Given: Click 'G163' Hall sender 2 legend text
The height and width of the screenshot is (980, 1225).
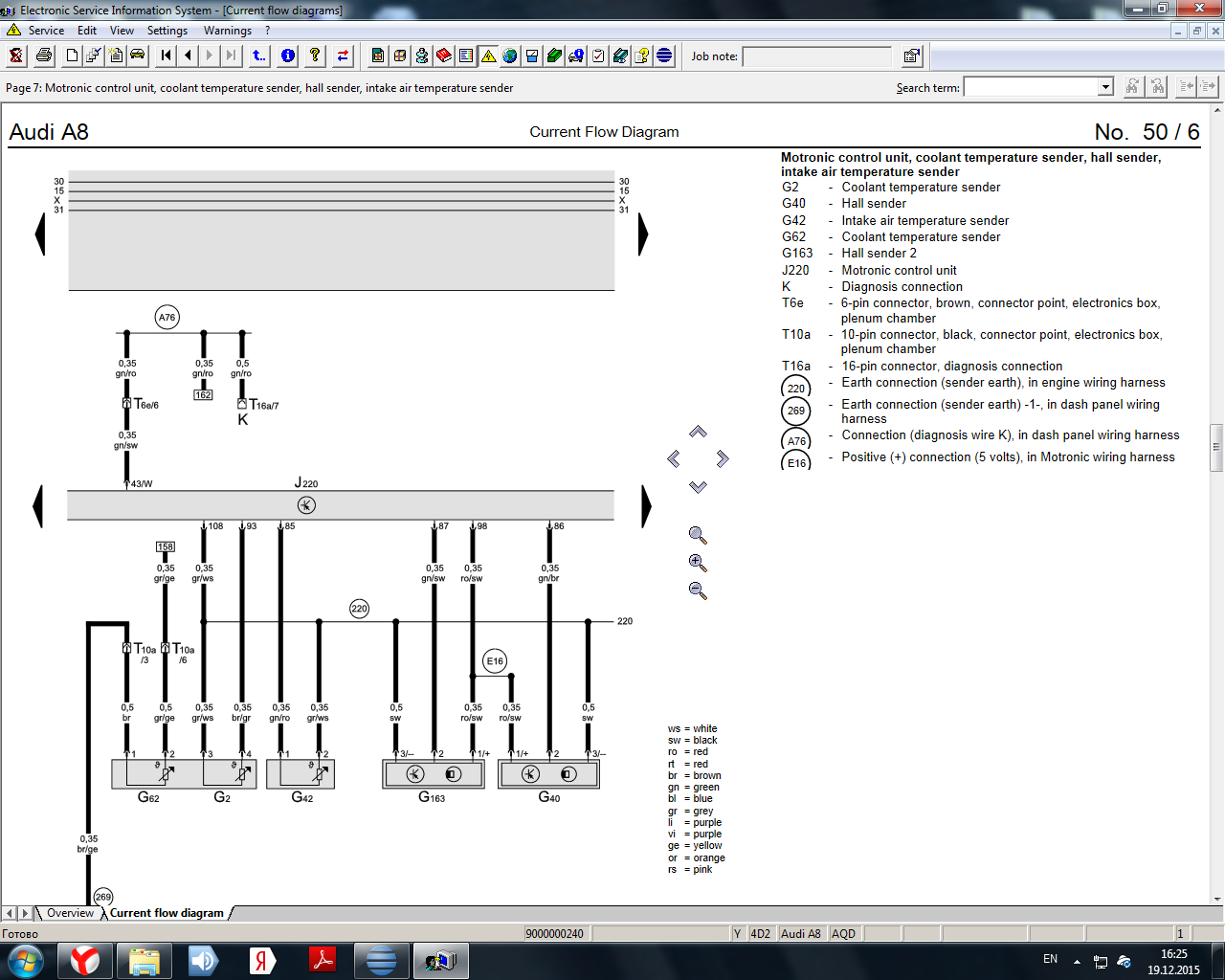Looking at the screenshot, I should point(849,253).
